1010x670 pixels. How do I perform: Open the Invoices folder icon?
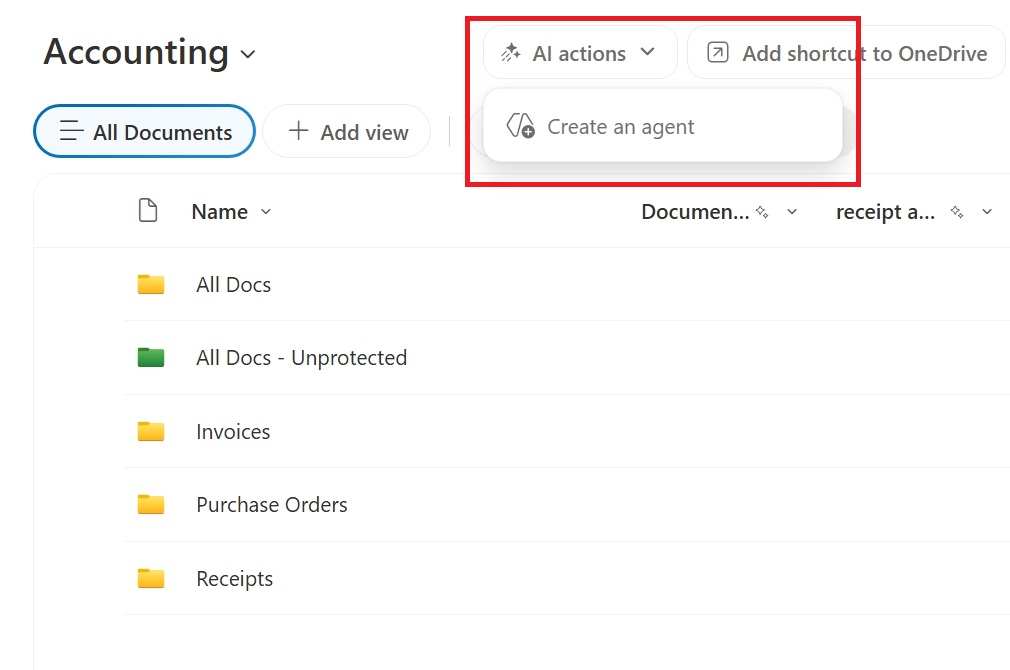click(x=150, y=431)
